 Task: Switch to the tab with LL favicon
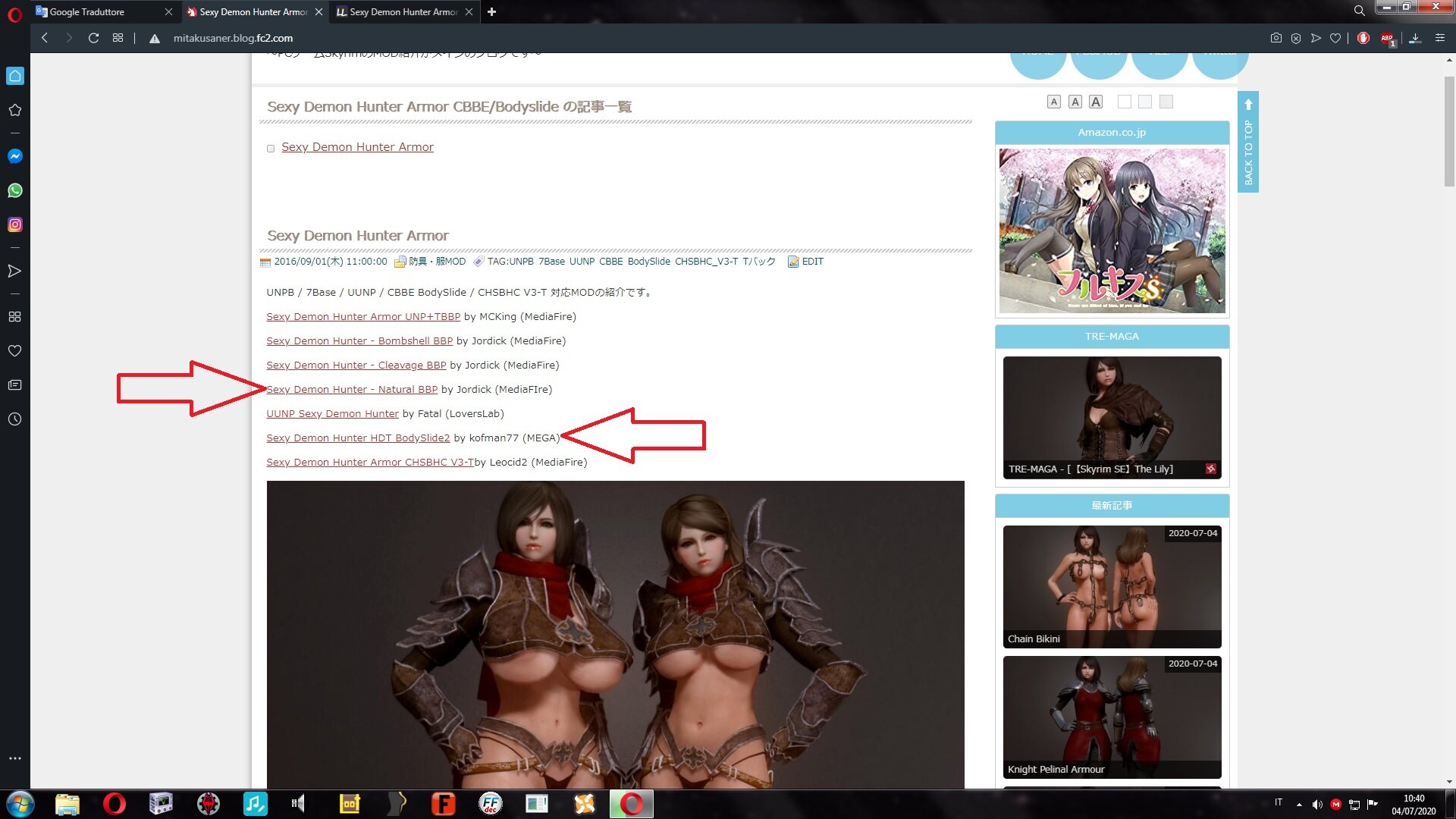(405, 12)
